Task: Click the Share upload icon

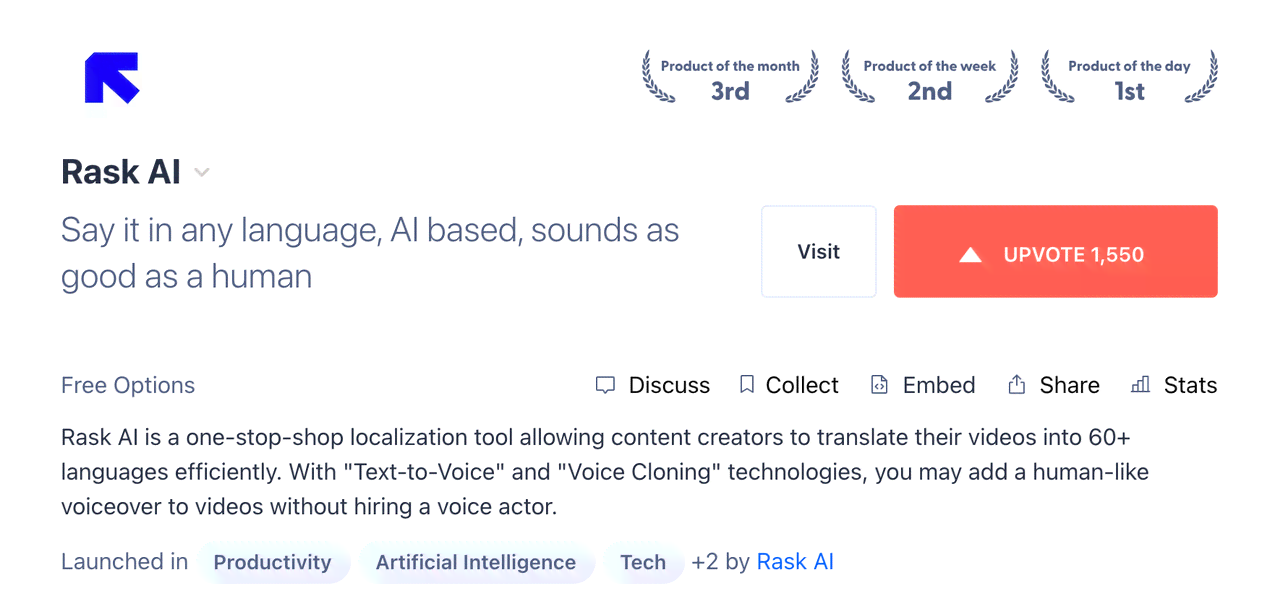Action: (1017, 385)
